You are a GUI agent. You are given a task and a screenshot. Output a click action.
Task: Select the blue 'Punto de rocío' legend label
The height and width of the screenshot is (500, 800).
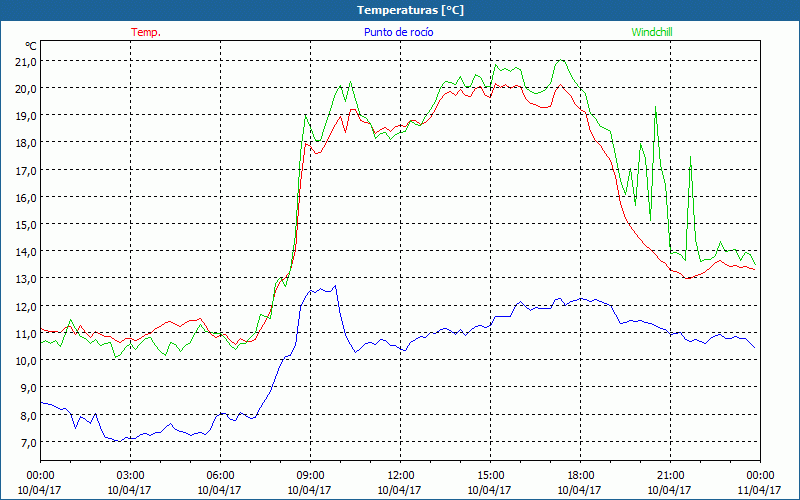pyautogui.click(x=398, y=32)
